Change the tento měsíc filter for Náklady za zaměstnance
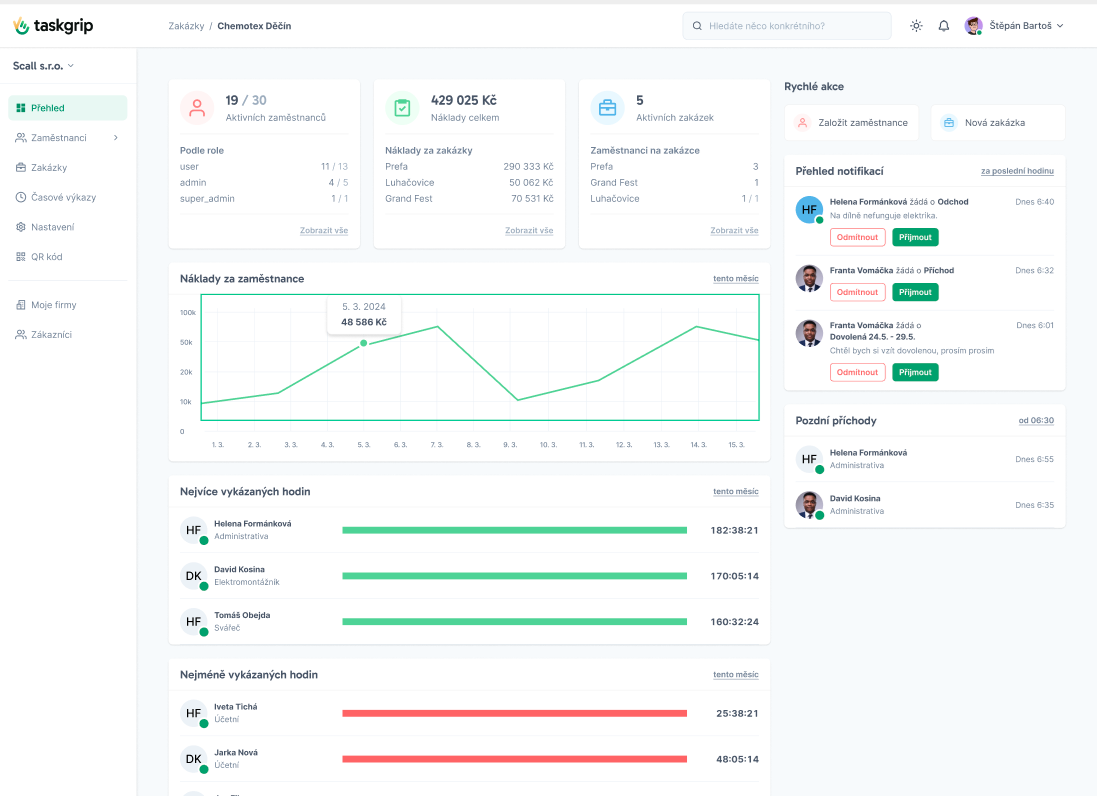This screenshot has height=796, width=1097. click(735, 278)
